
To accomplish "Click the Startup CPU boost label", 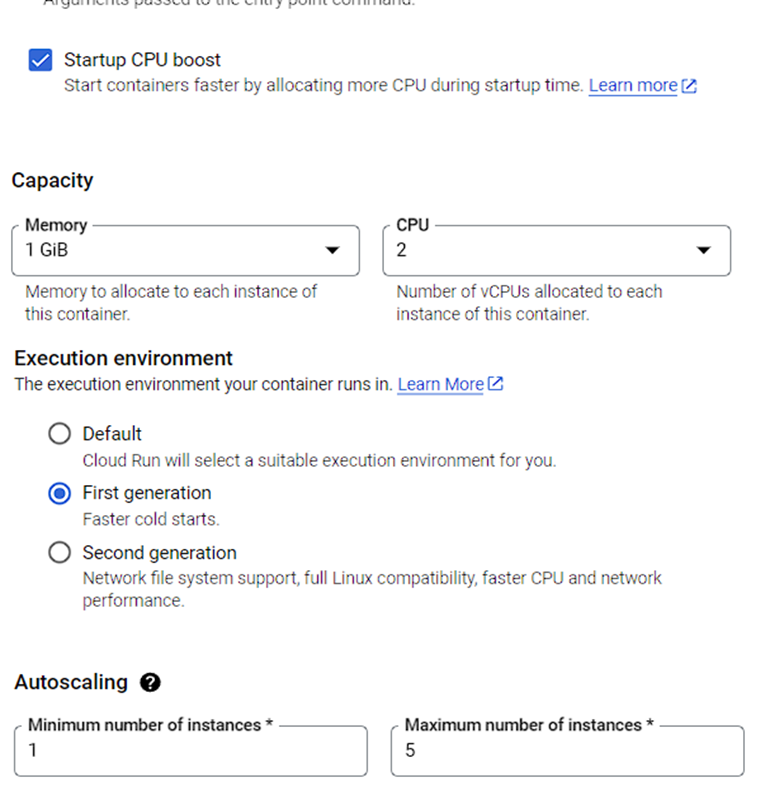I will click(142, 60).
